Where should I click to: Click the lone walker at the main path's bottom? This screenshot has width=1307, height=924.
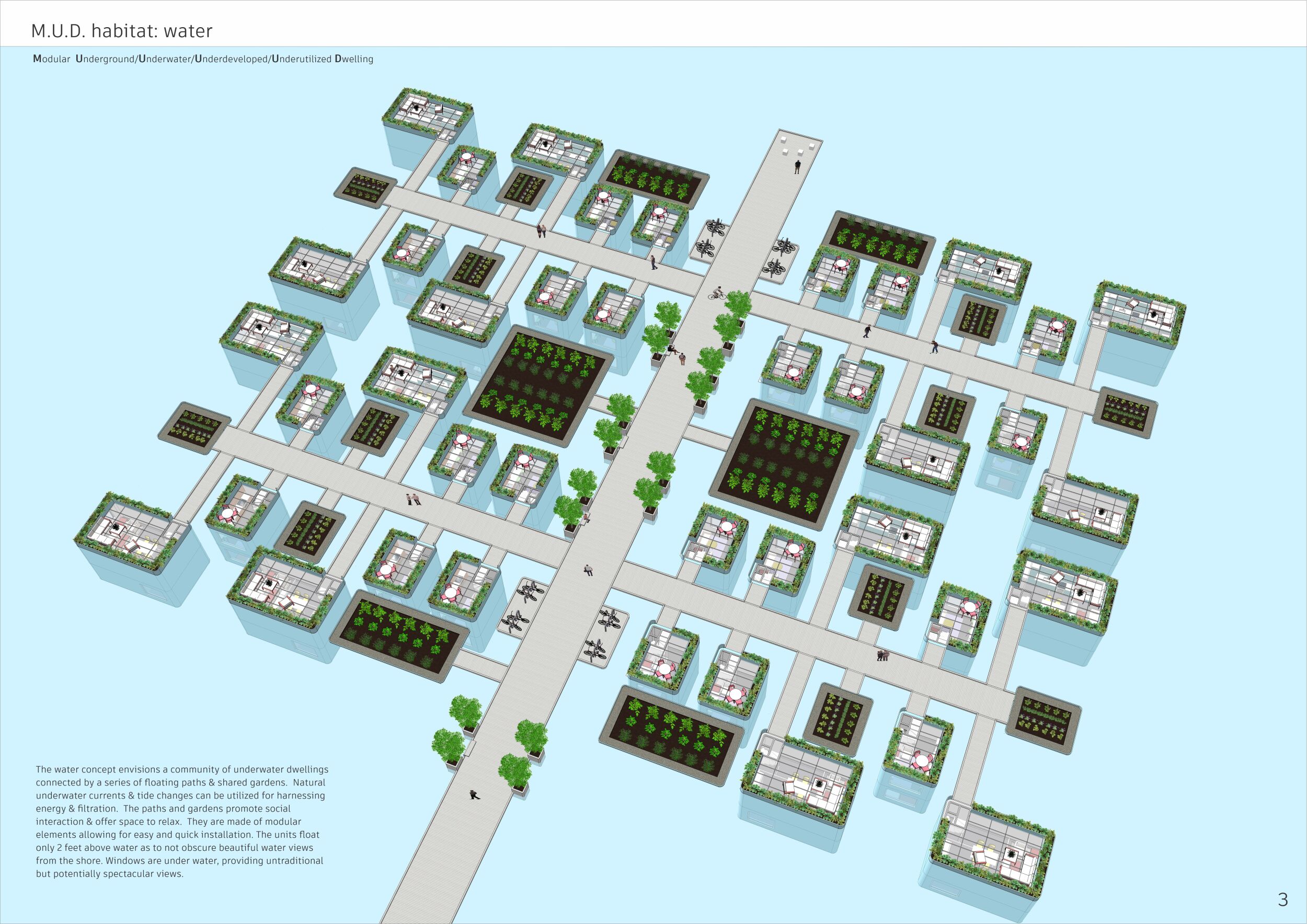(x=474, y=795)
